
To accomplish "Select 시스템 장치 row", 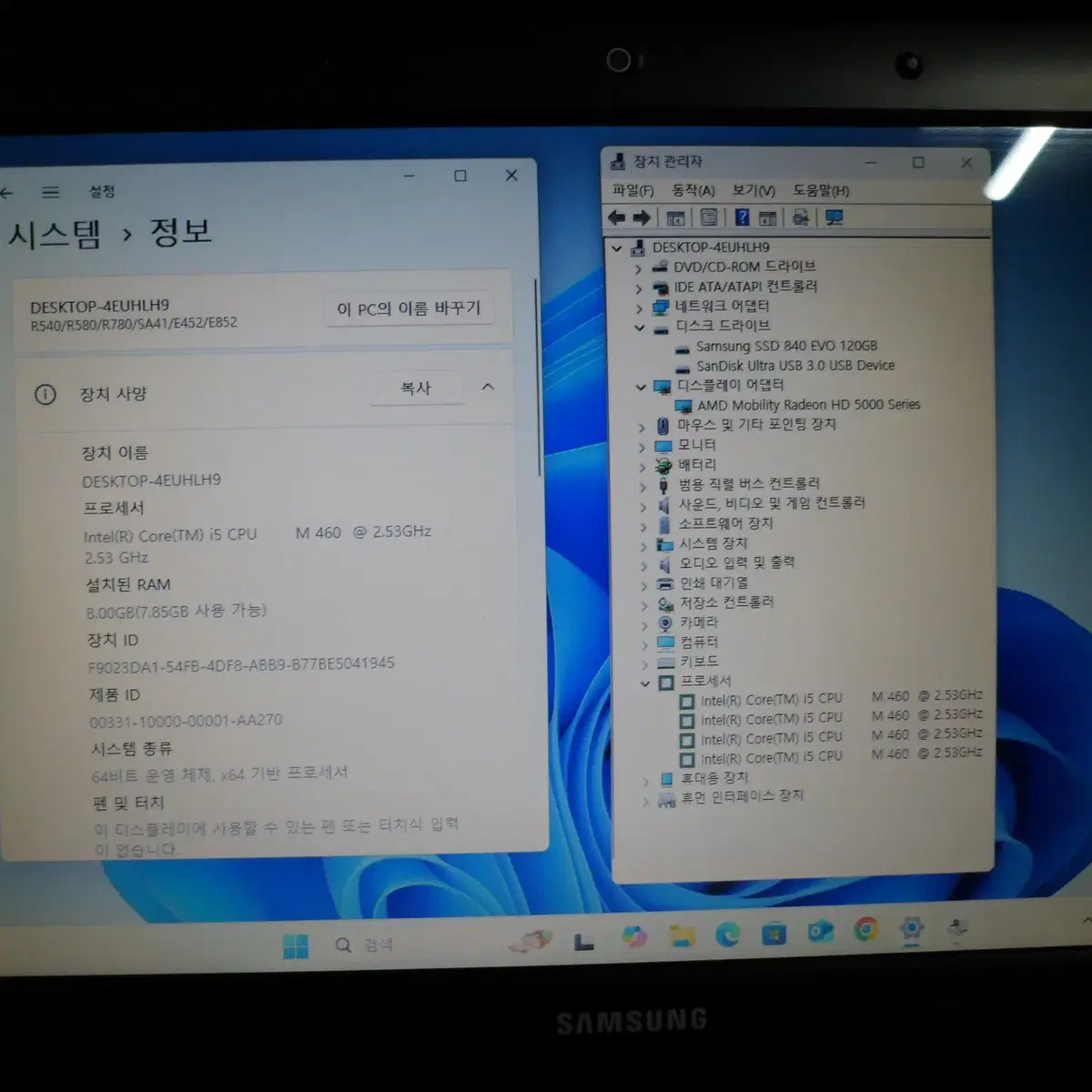I will coord(713,543).
